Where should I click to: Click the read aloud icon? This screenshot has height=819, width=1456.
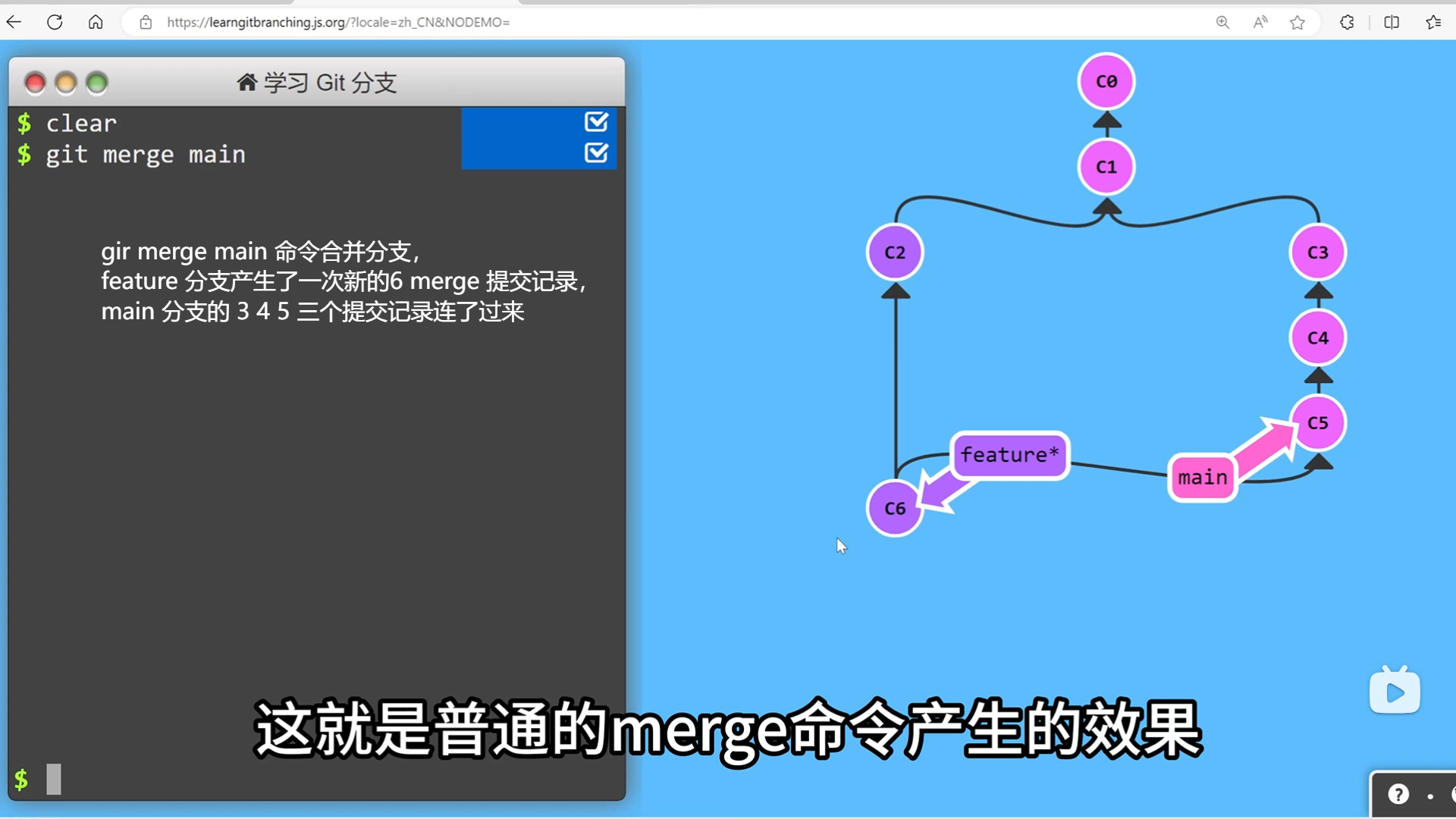click(1260, 22)
